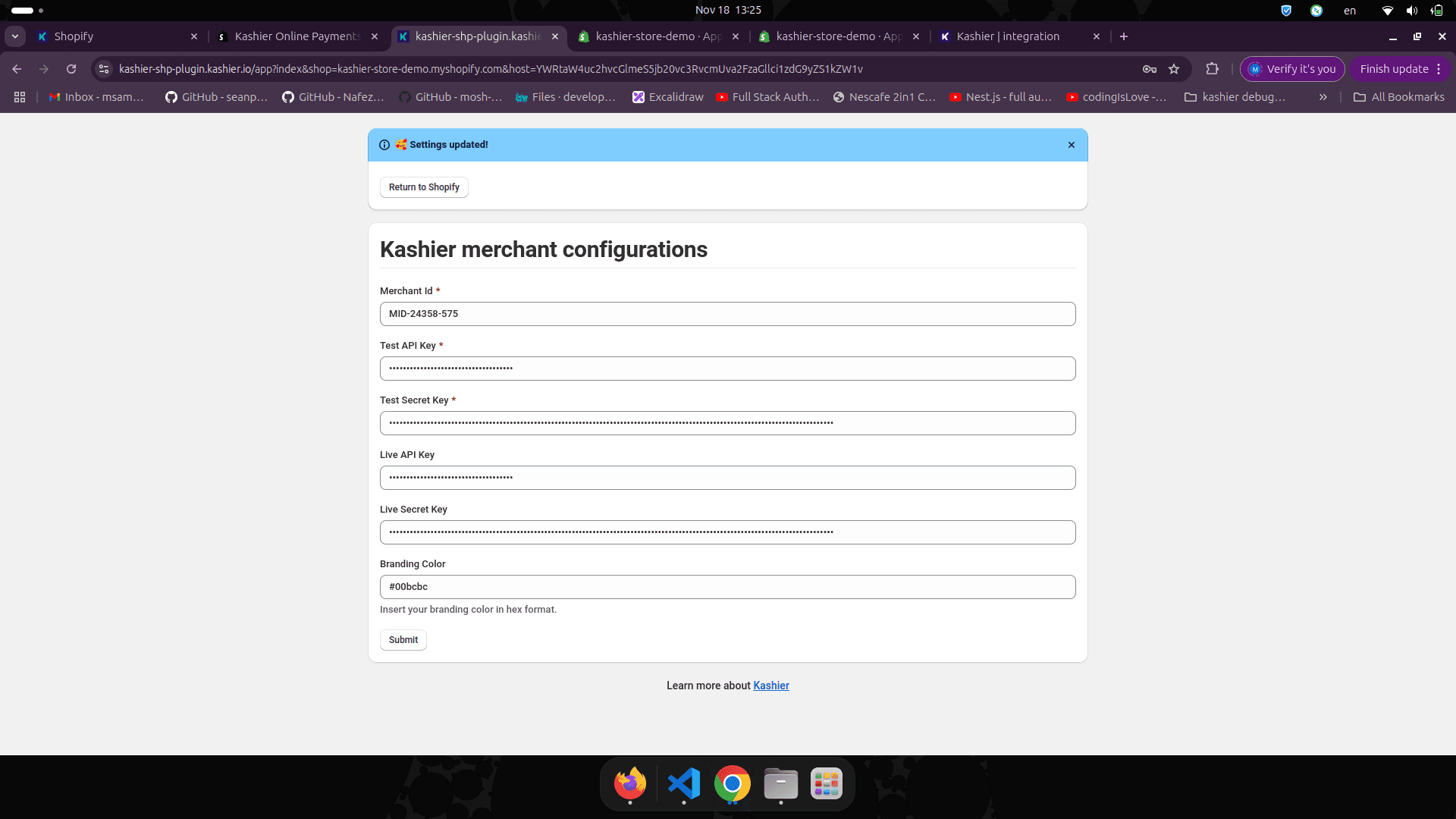Open the Wi-Fi status icon
Viewport: 1456px width, 819px height.
[1387, 11]
